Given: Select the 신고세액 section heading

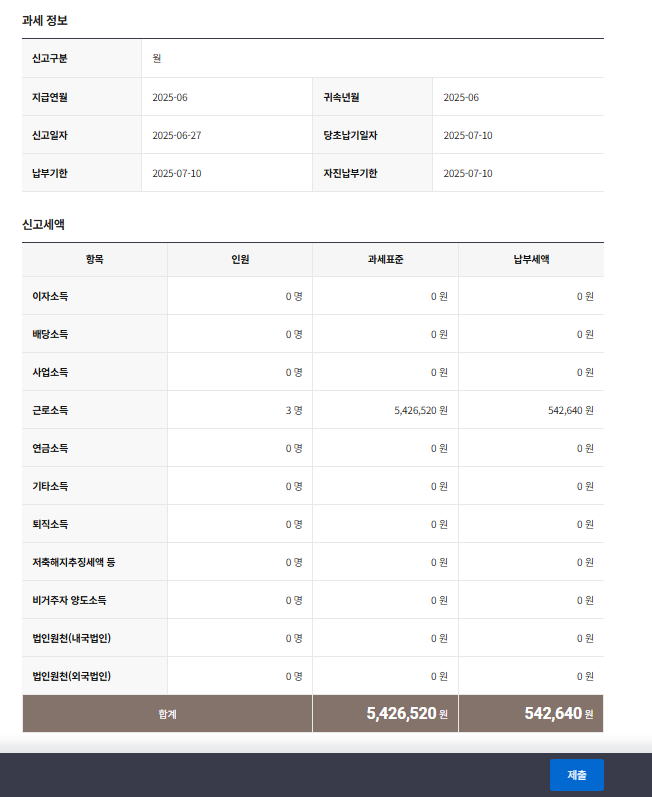Looking at the screenshot, I should (x=43, y=224).
